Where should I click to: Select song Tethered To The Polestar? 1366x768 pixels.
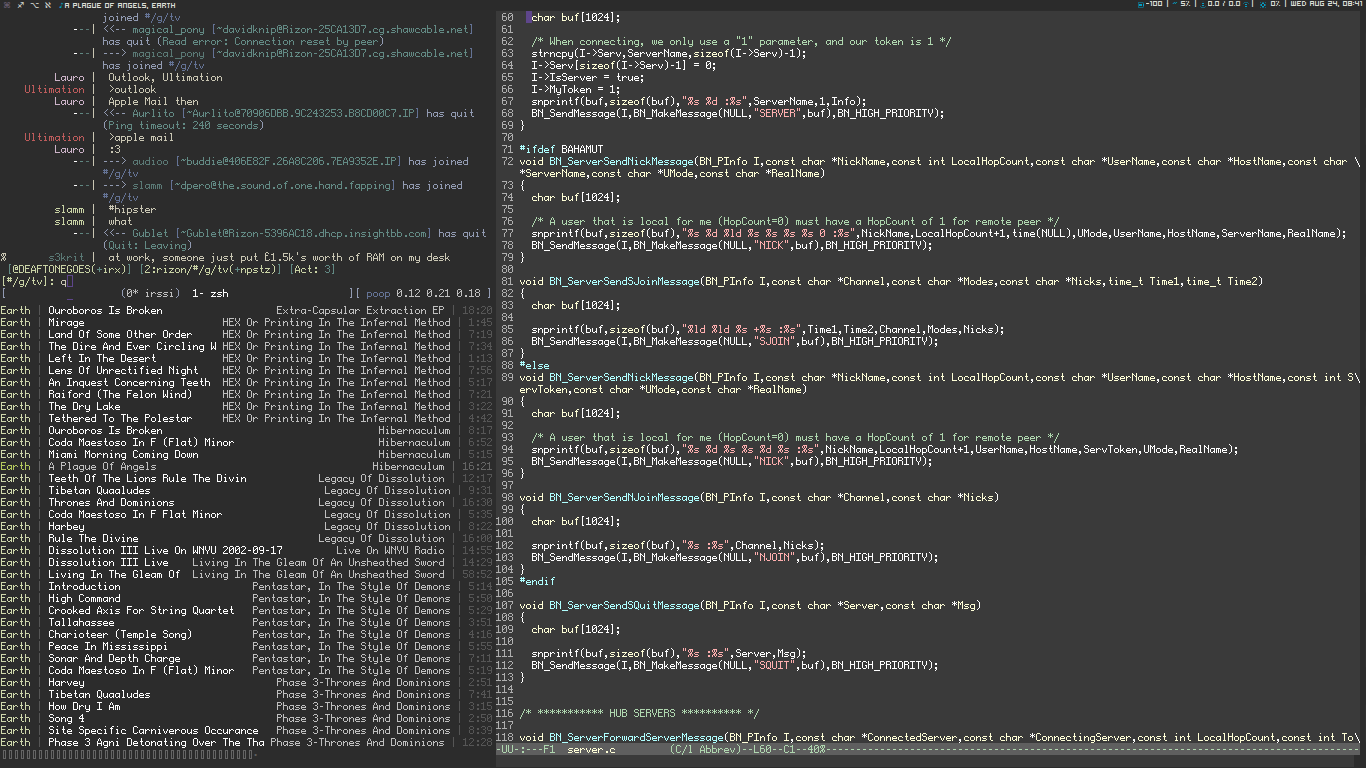coord(246,419)
